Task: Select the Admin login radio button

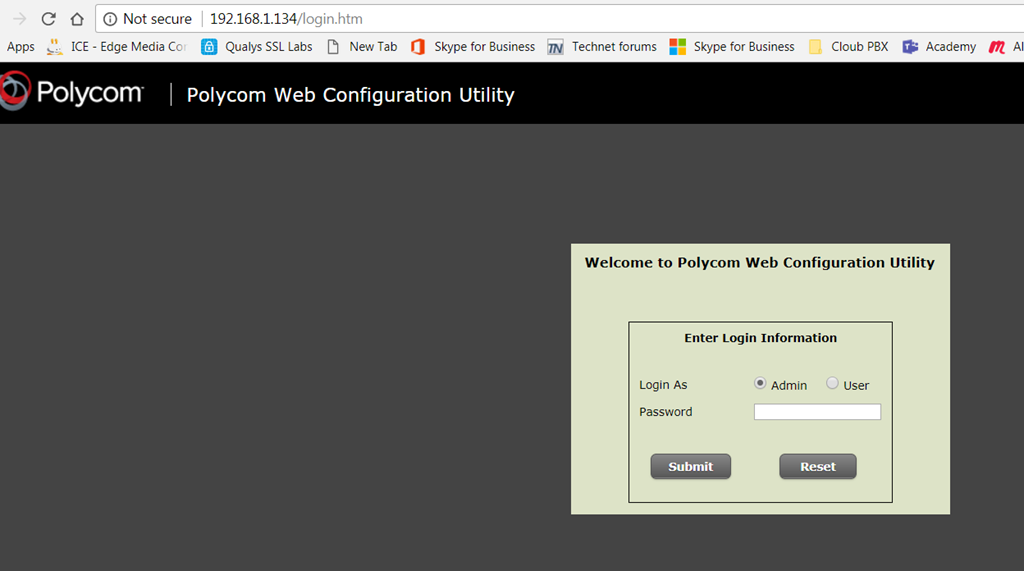Action: pyautogui.click(x=760, y=384)
